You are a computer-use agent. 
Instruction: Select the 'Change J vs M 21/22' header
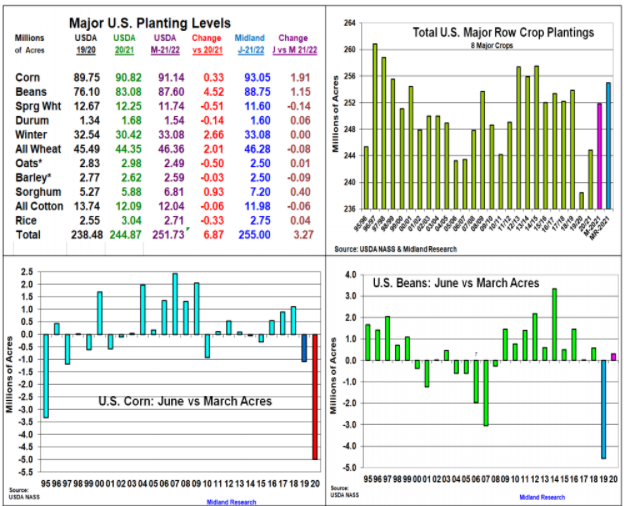click(294, 44)
